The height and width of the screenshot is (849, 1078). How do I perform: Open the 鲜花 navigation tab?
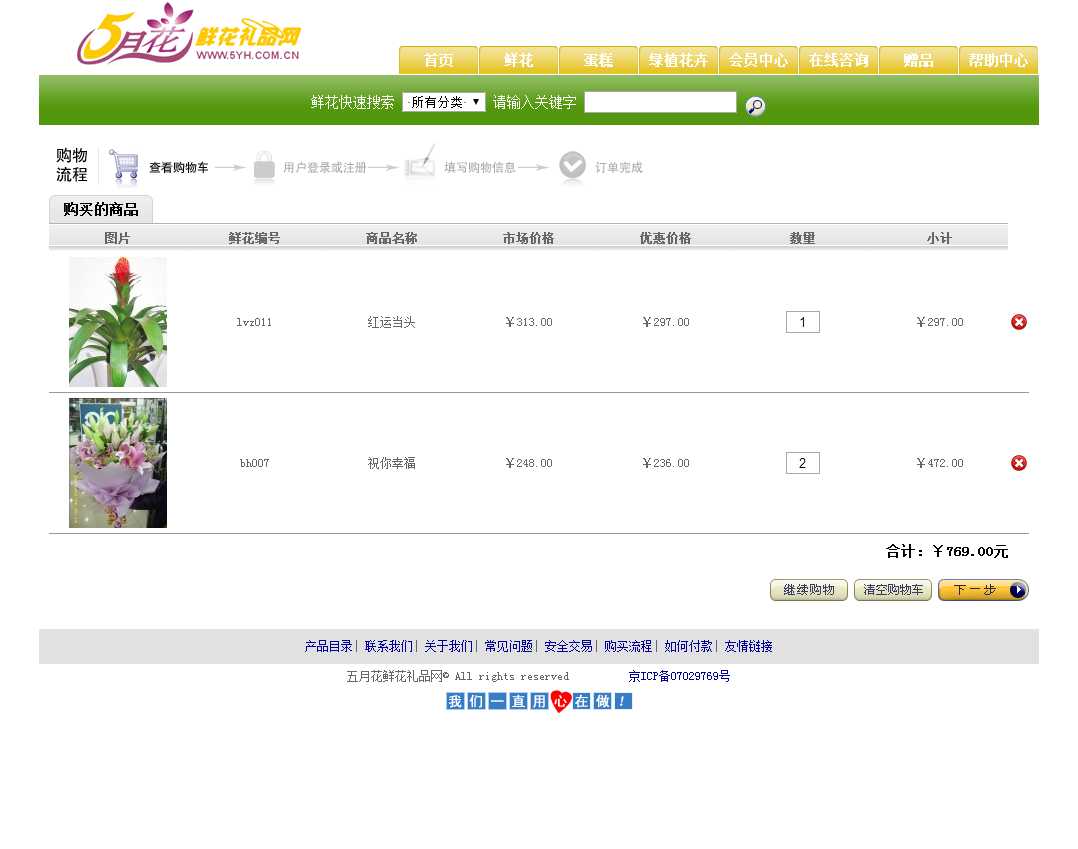[x=518, y=60]
